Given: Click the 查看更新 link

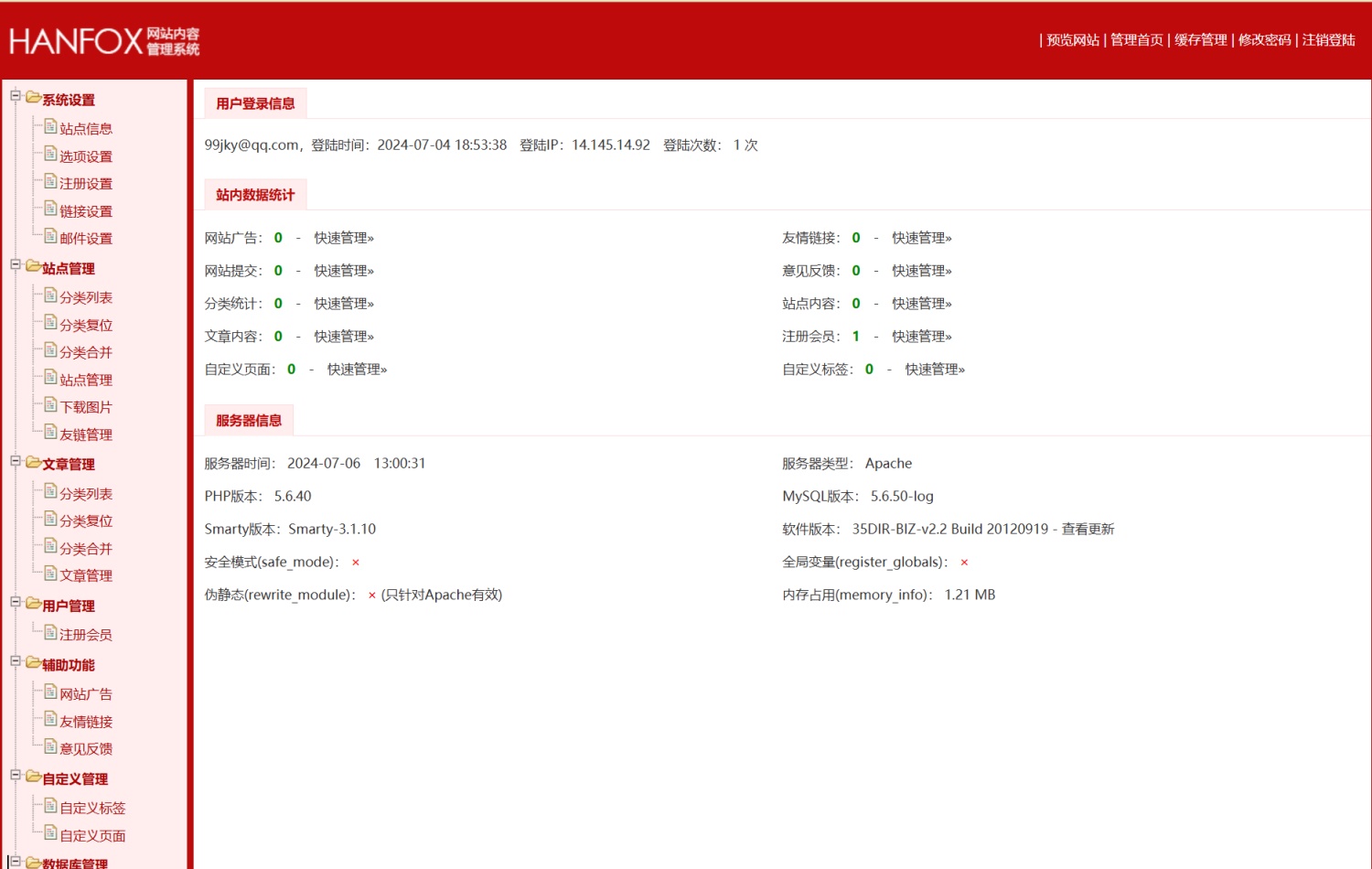Looking at the screenshot, I should pos(1088,529).
